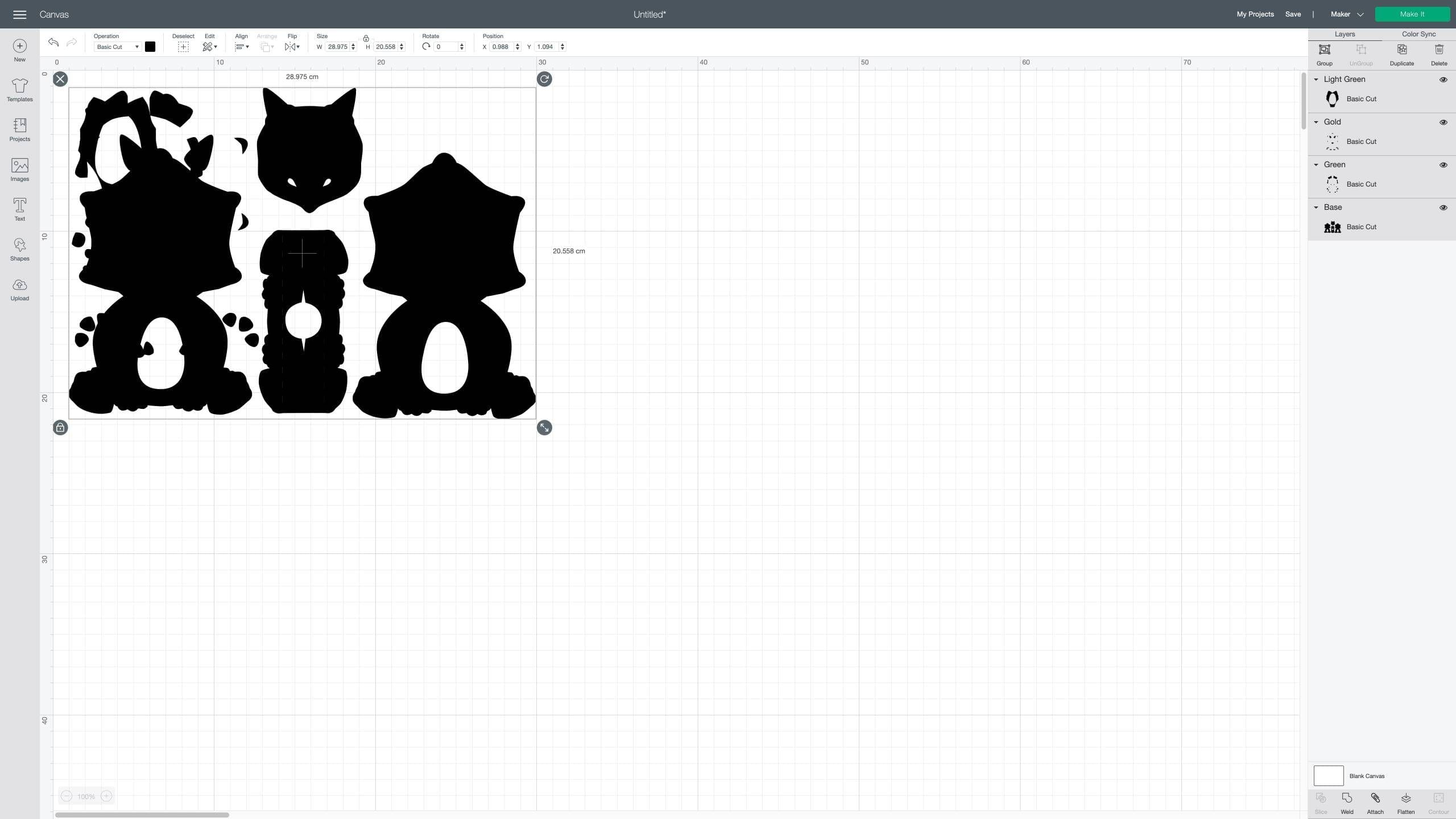Image resolution: width=1456 pixels, height=819 pixels.
Task: Click the Untitled* project title
Action: point(650,14)
